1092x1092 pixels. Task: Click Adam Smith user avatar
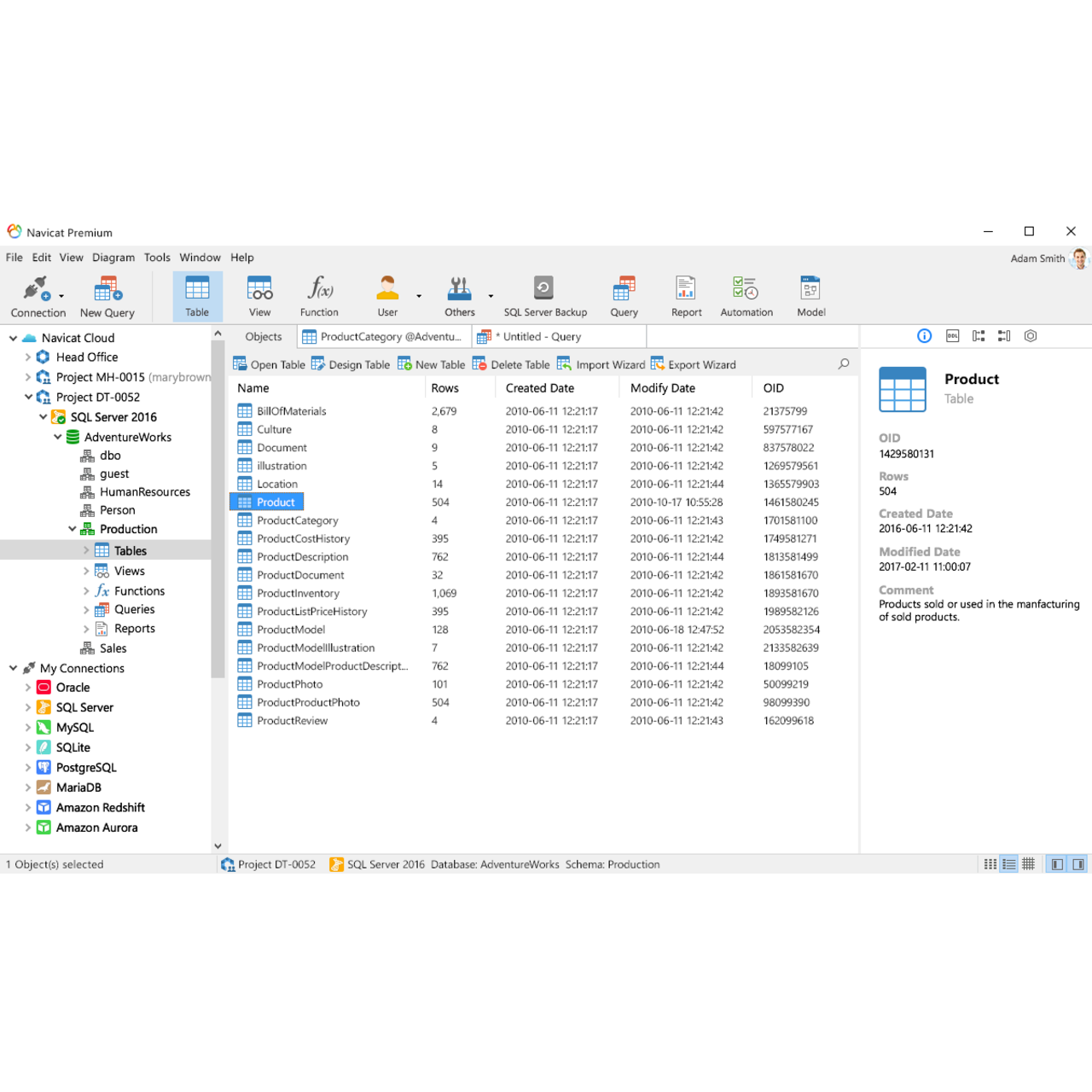1080,258
